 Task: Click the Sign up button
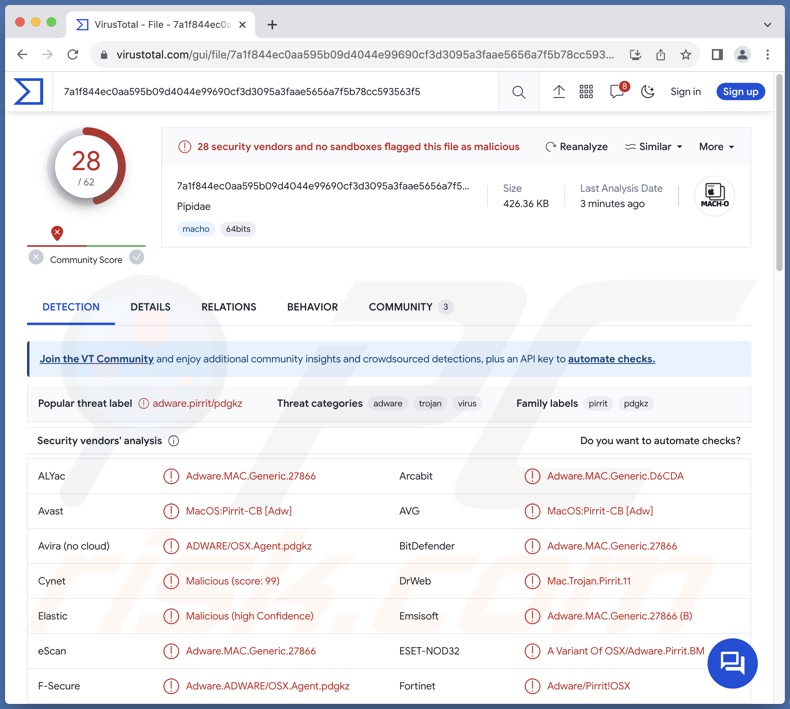tap(740, 92)
